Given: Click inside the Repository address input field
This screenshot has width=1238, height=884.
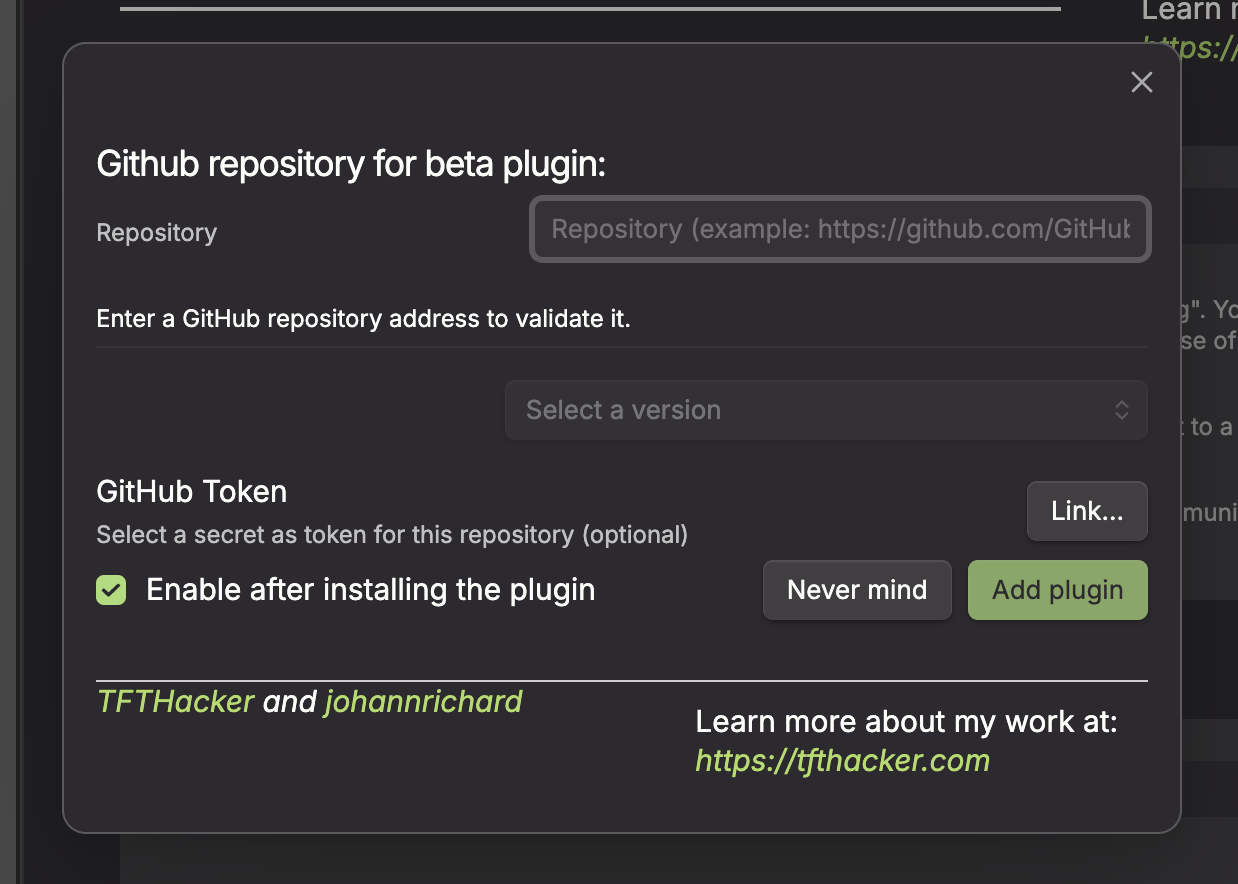Looking at the screenshot, I should (x=839, y=229).
